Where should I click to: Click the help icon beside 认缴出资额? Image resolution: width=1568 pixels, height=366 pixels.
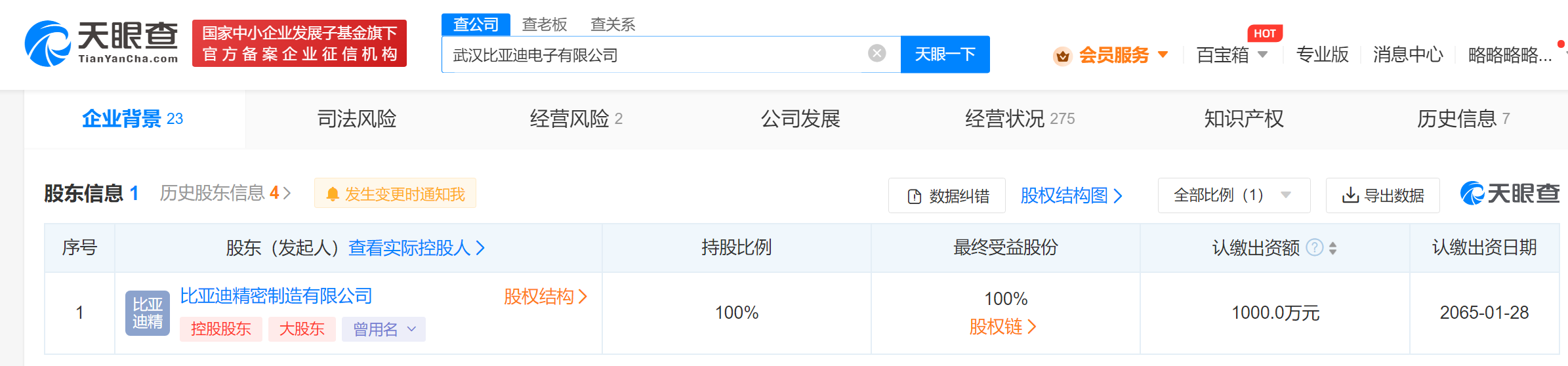[1314, 247]
